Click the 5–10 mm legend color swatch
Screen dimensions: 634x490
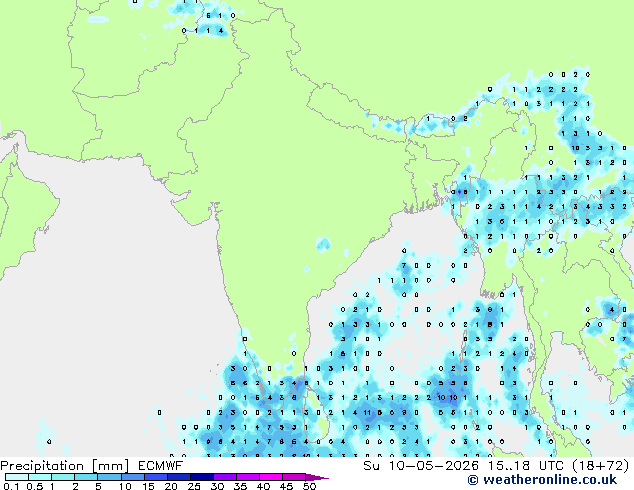tap(110, 477)
